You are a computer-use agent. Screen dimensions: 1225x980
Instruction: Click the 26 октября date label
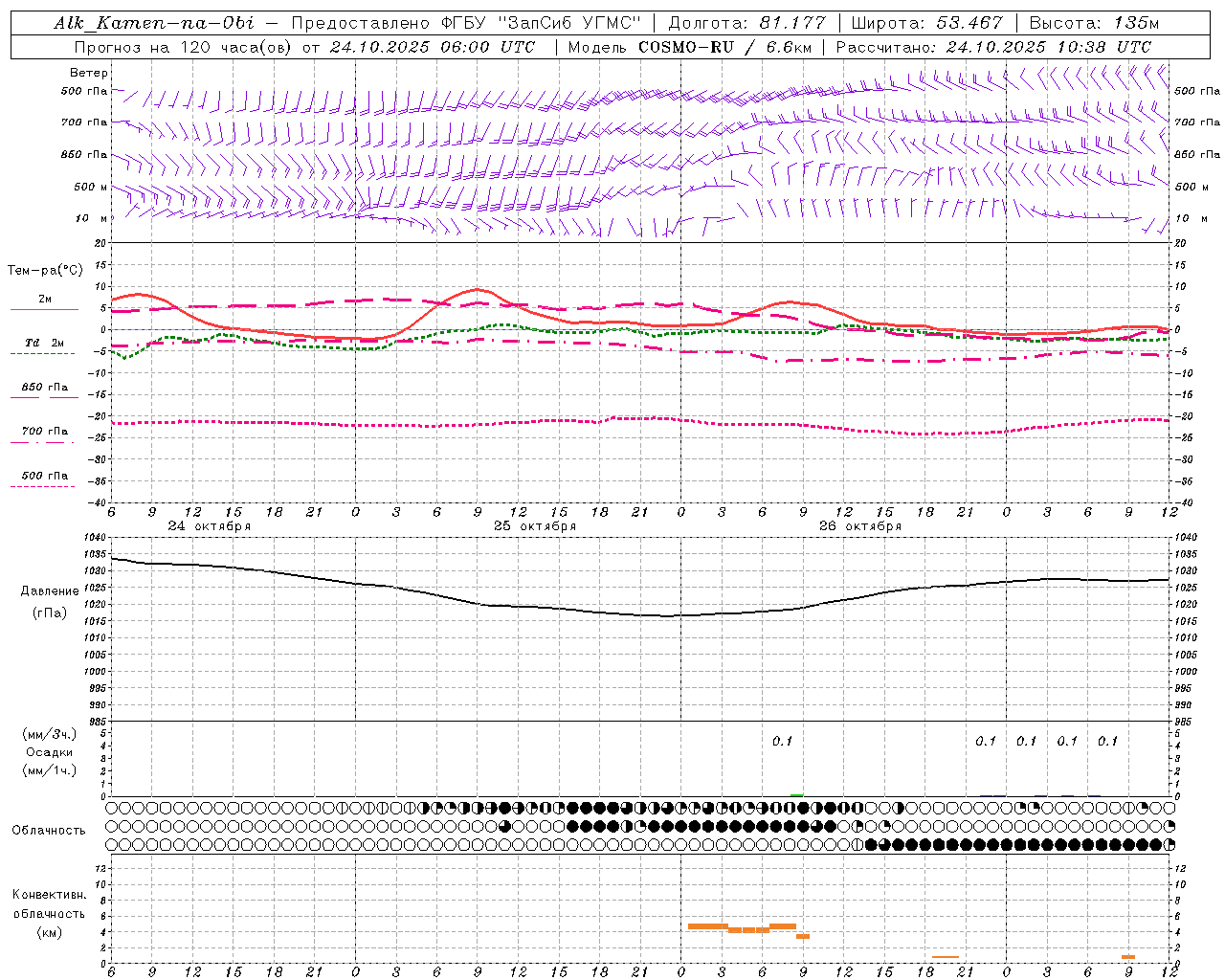(x=860, y=526)
